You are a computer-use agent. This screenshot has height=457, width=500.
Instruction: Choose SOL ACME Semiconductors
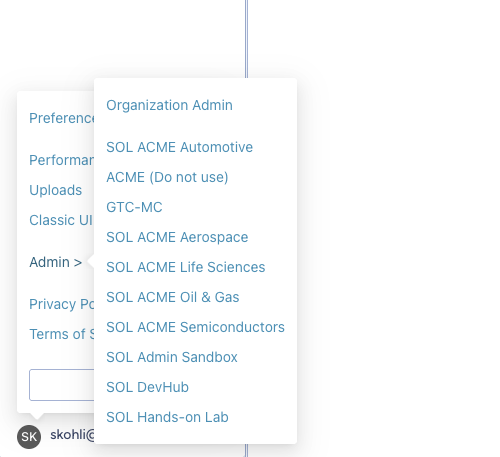coord(195,327)
